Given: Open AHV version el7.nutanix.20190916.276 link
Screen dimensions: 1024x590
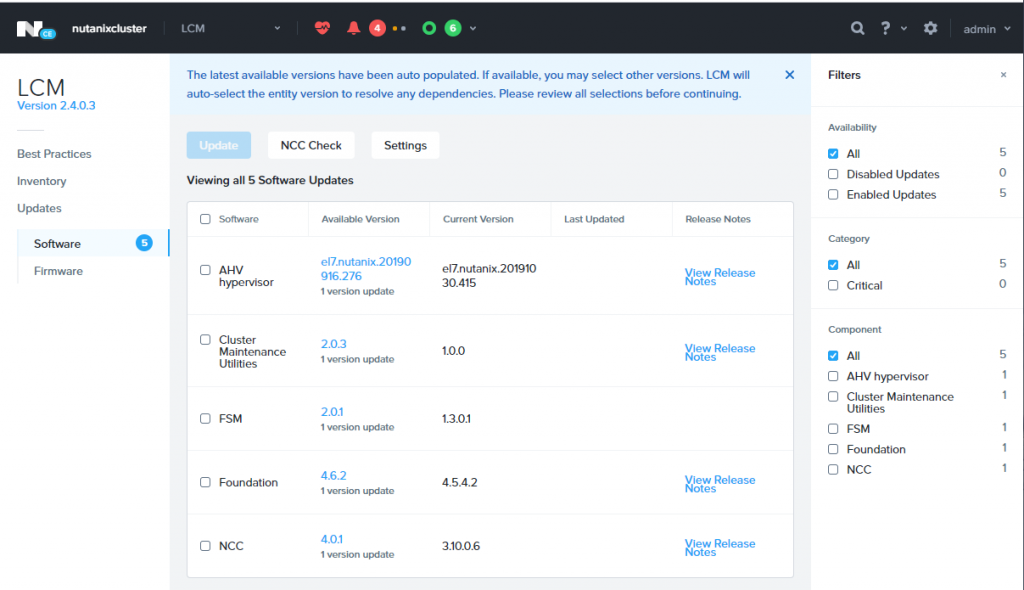Looking at the screenshot, I should click(366, 269).
